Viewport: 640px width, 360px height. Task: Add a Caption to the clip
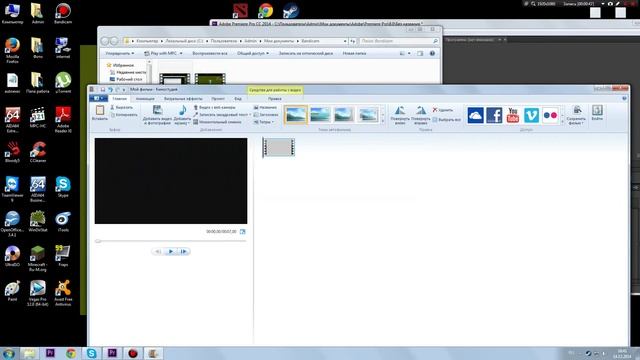266,115
